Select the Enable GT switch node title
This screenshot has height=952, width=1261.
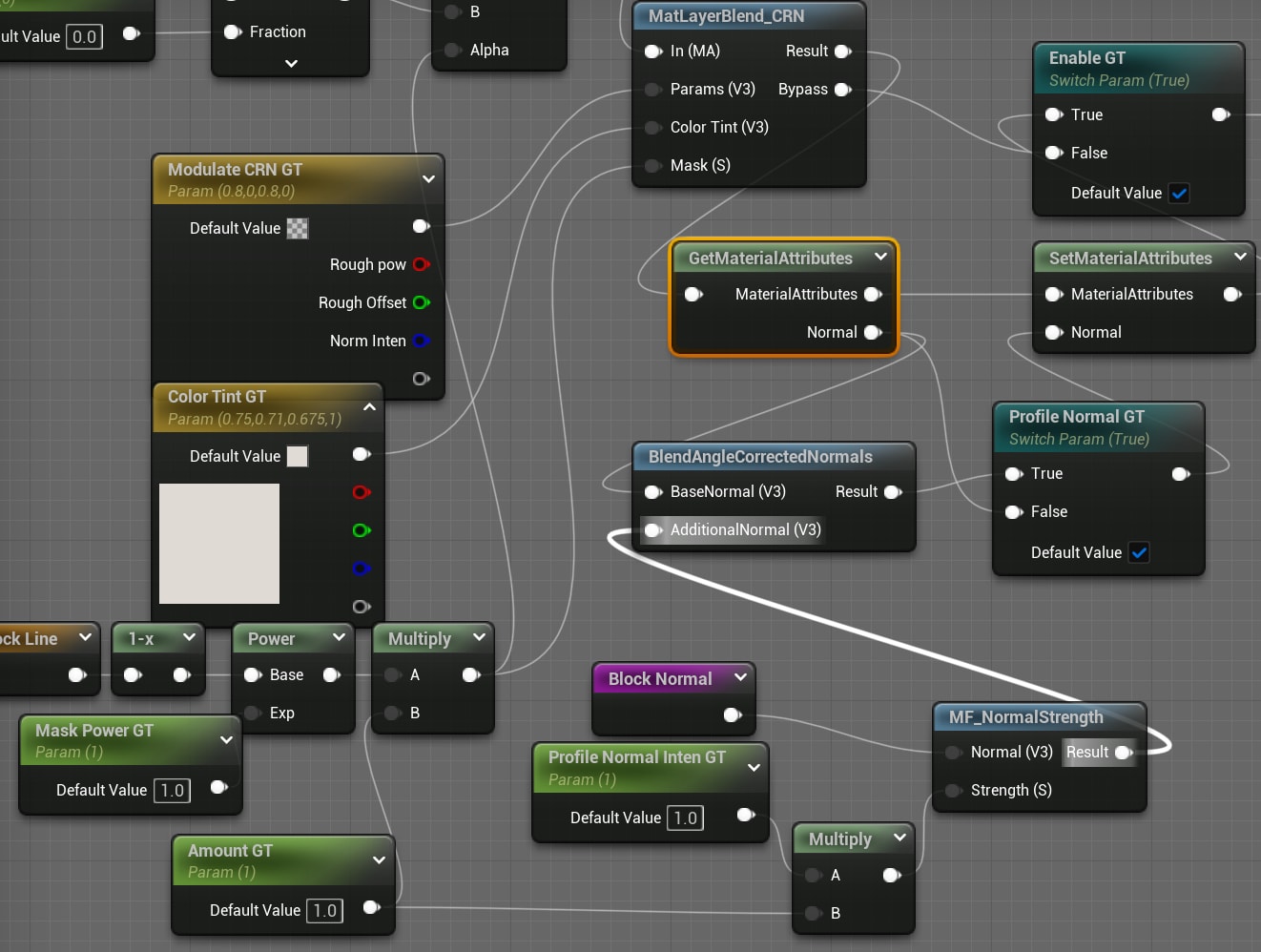[1087, 58]
